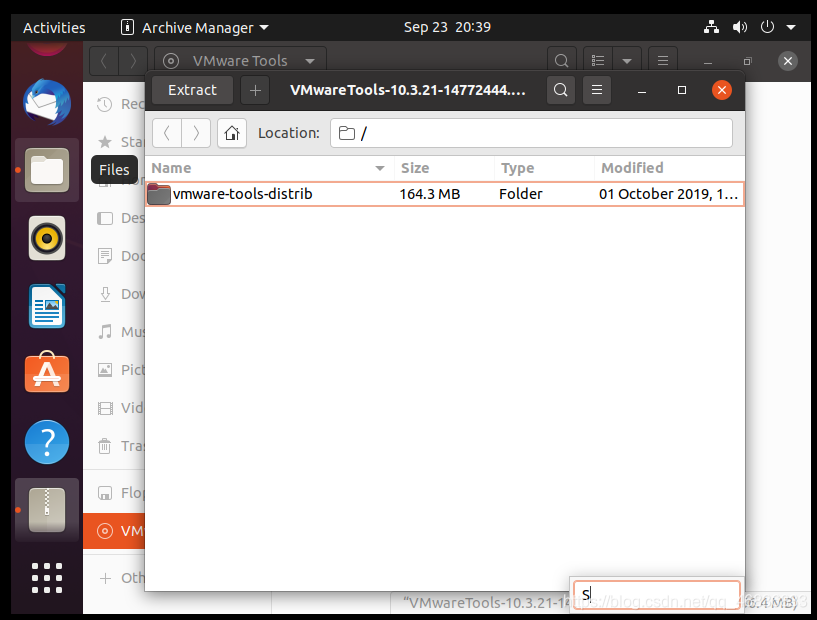Screen dimensions: 817x620
Task: Open Floppy Disk in the Files sidebar
Action: (x=115, y=493)
